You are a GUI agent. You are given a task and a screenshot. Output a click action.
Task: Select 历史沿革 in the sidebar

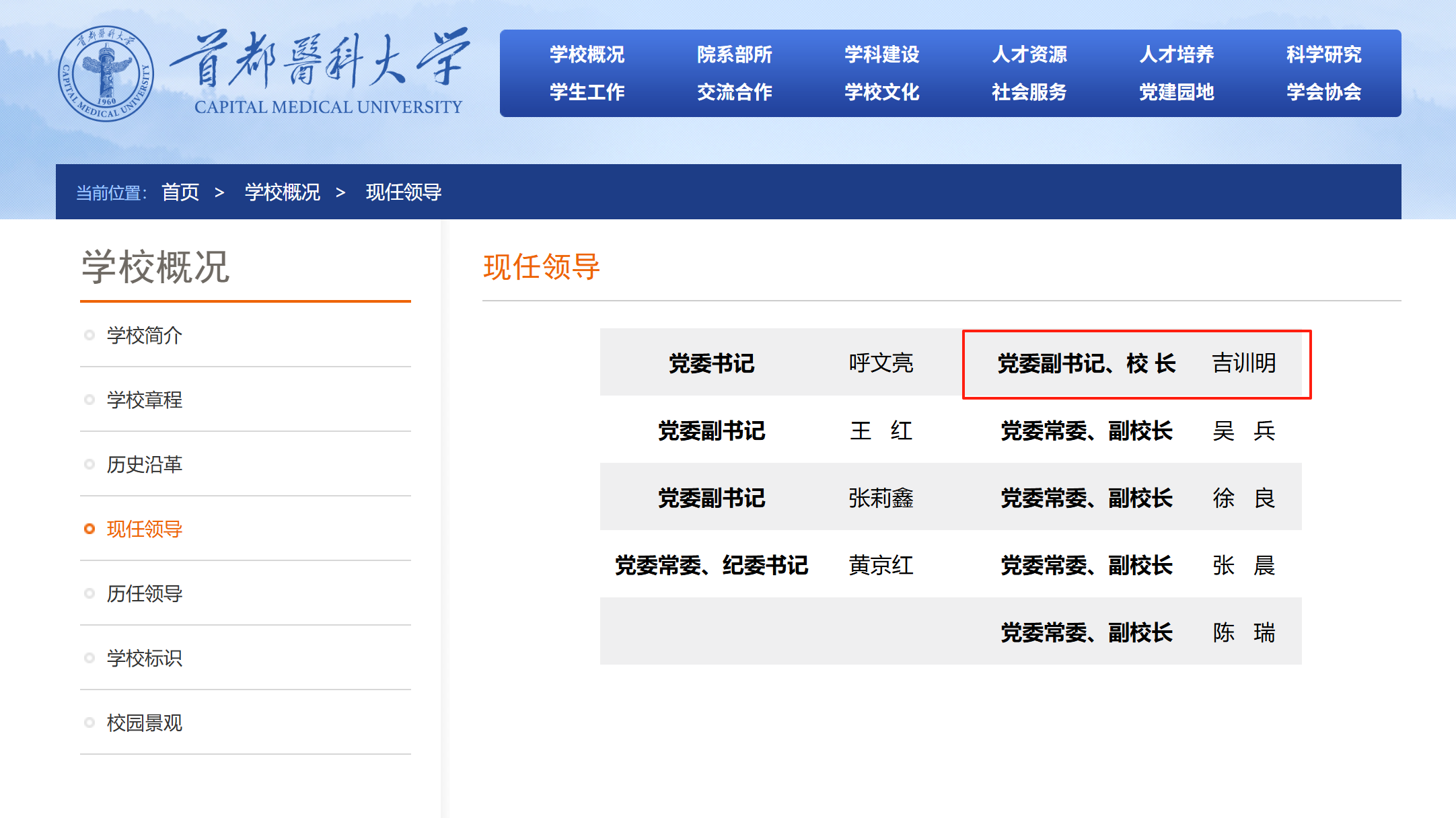coord(144,464)
